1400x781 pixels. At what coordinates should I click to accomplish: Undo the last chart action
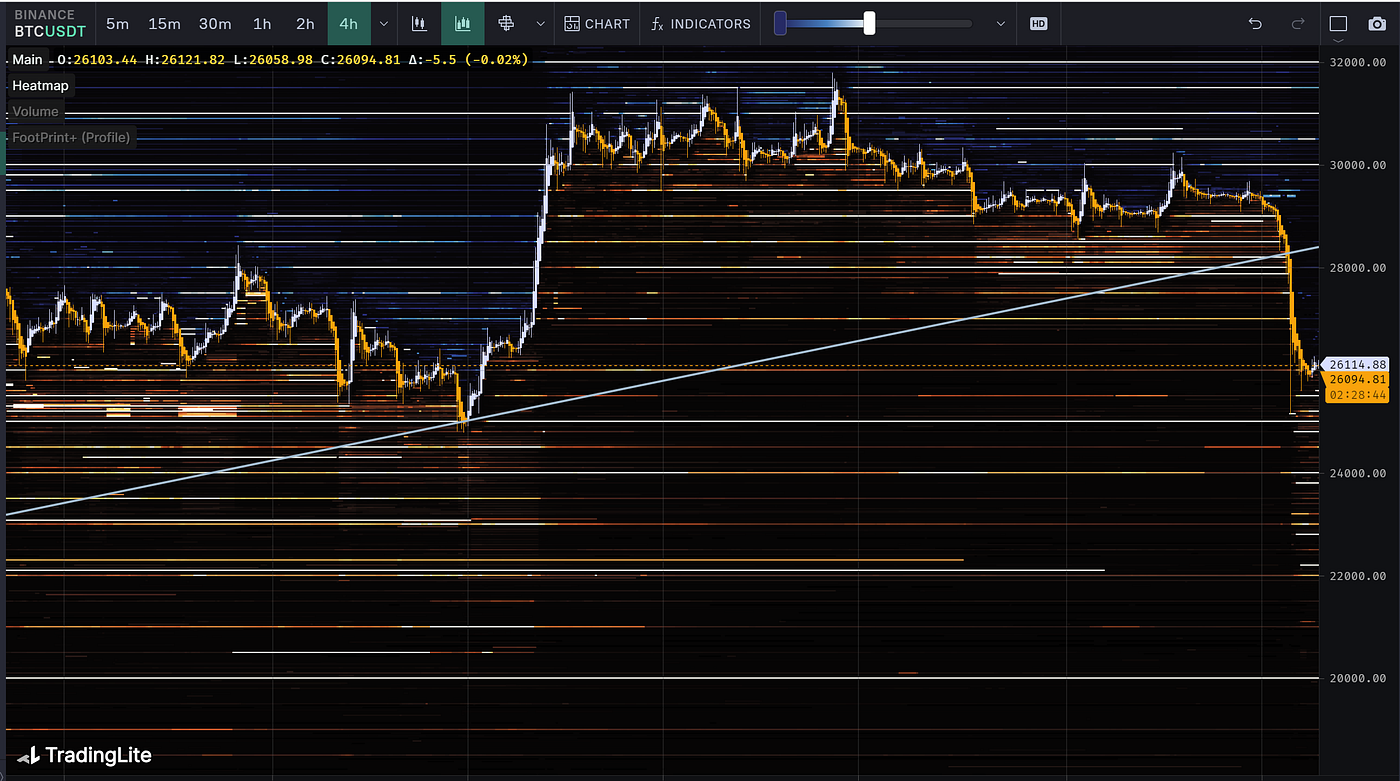point(1256,23)
